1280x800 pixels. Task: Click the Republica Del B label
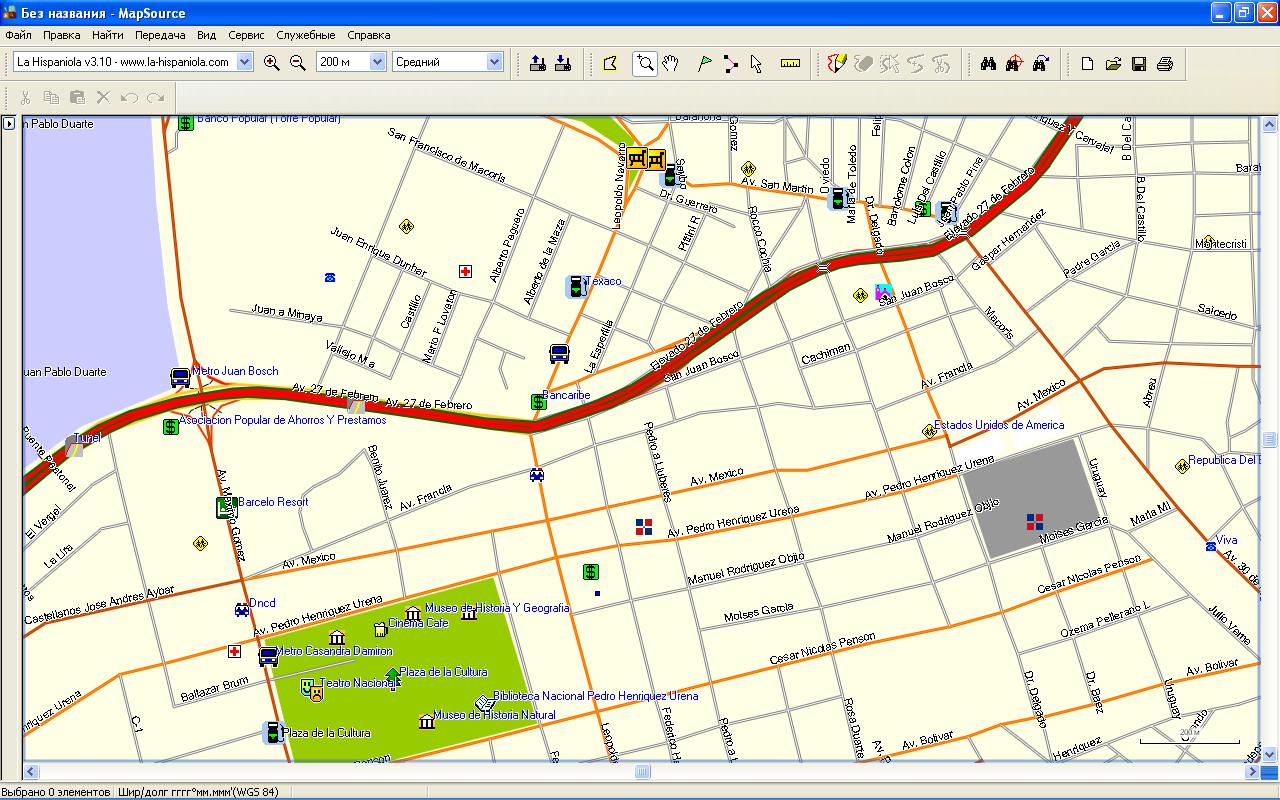tap(1223, 461)
